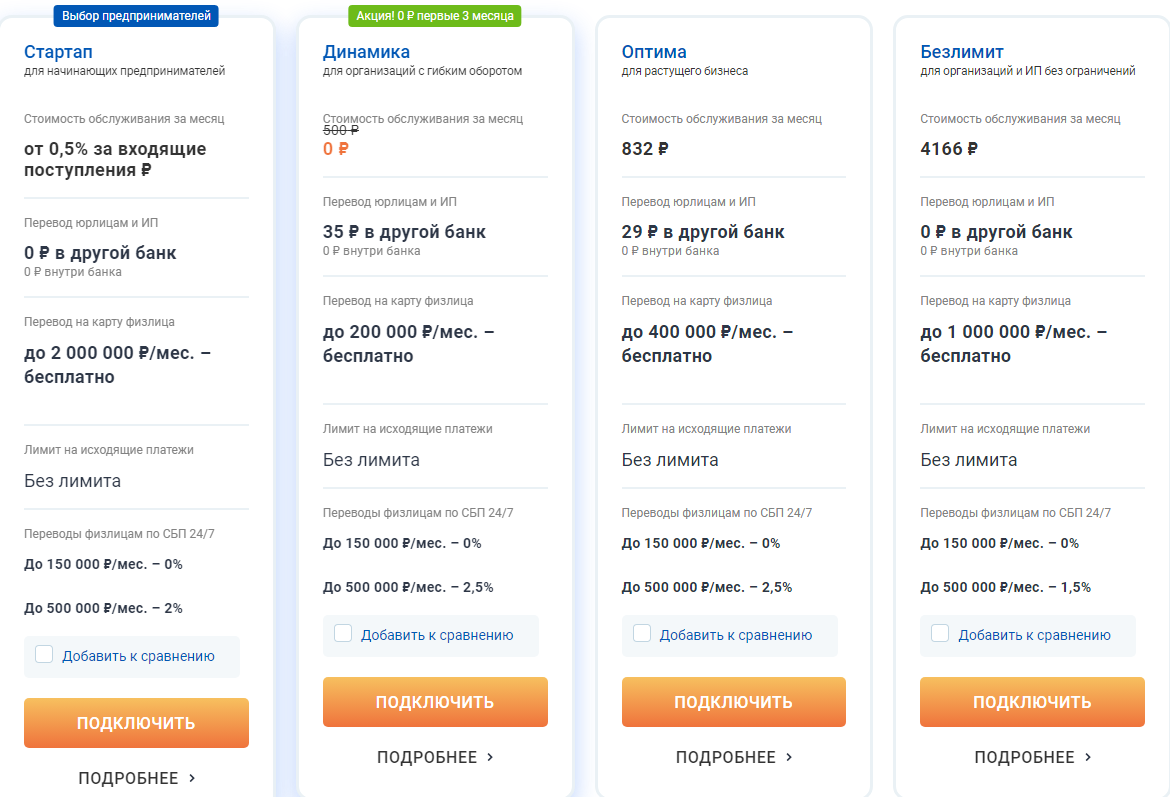Screen dimensions: 1170x797
Task: Click the blue 'Выбор предпринимателей' badge
Action: click(x=136, y=16)
